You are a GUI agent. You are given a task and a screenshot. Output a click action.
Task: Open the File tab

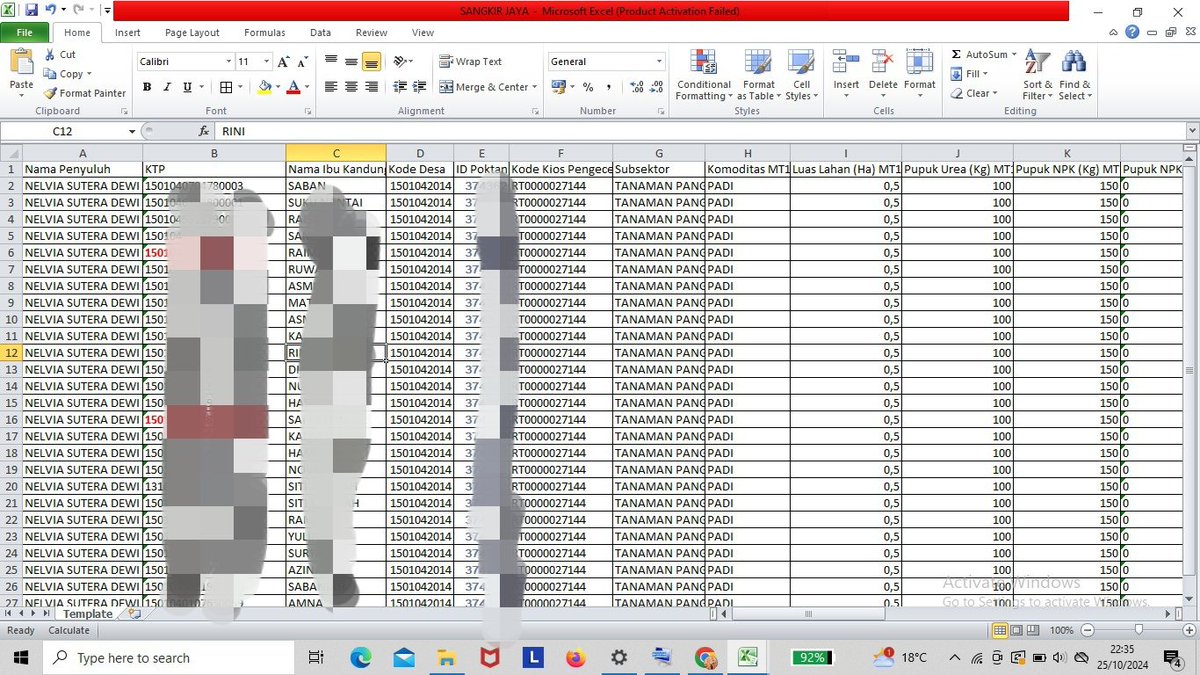point(24,32)
